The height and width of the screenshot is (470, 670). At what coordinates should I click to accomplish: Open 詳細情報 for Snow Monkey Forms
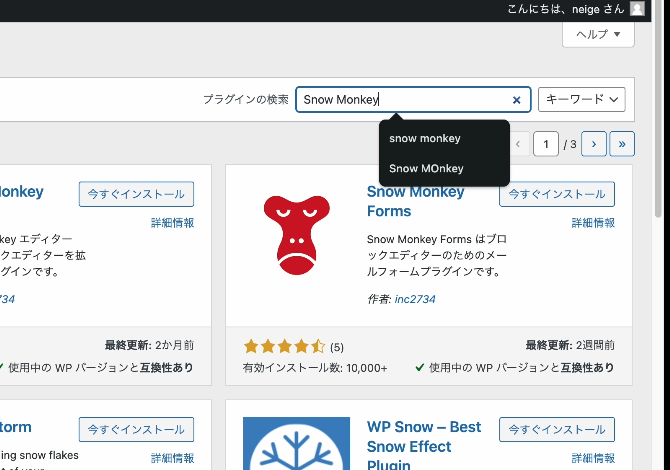pyautogui.click(x=593, y=223)
